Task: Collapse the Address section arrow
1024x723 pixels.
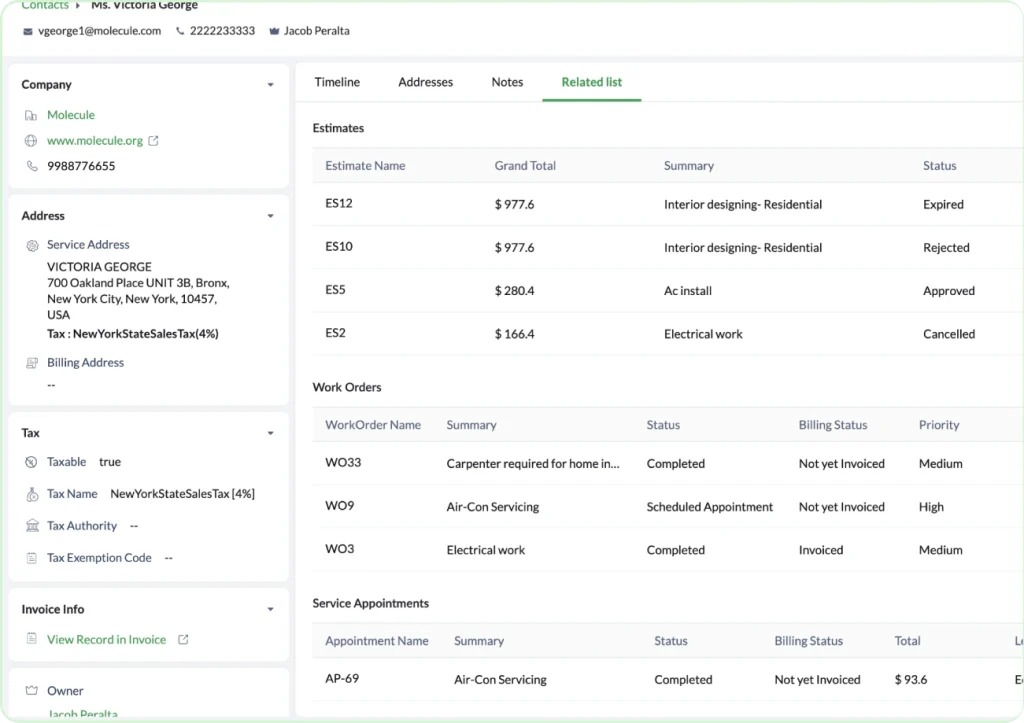Action: click(270, 216)
